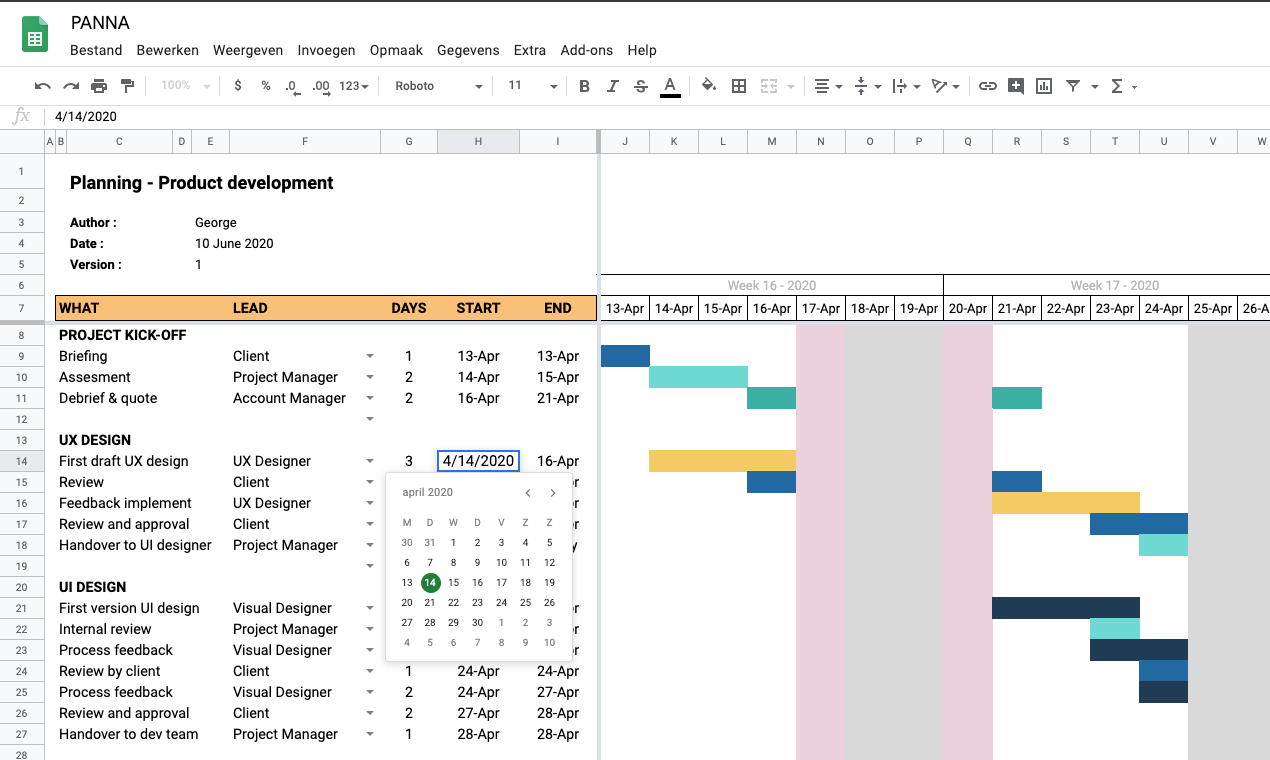Open the Weergeven menu

(248, 50)
